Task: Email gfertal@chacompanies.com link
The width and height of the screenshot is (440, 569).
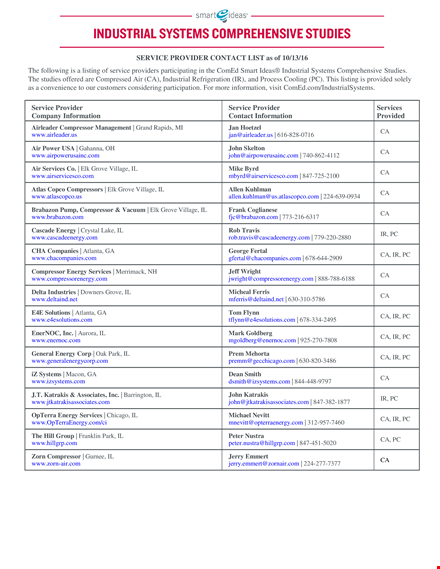Action: (x=265, y=258)
